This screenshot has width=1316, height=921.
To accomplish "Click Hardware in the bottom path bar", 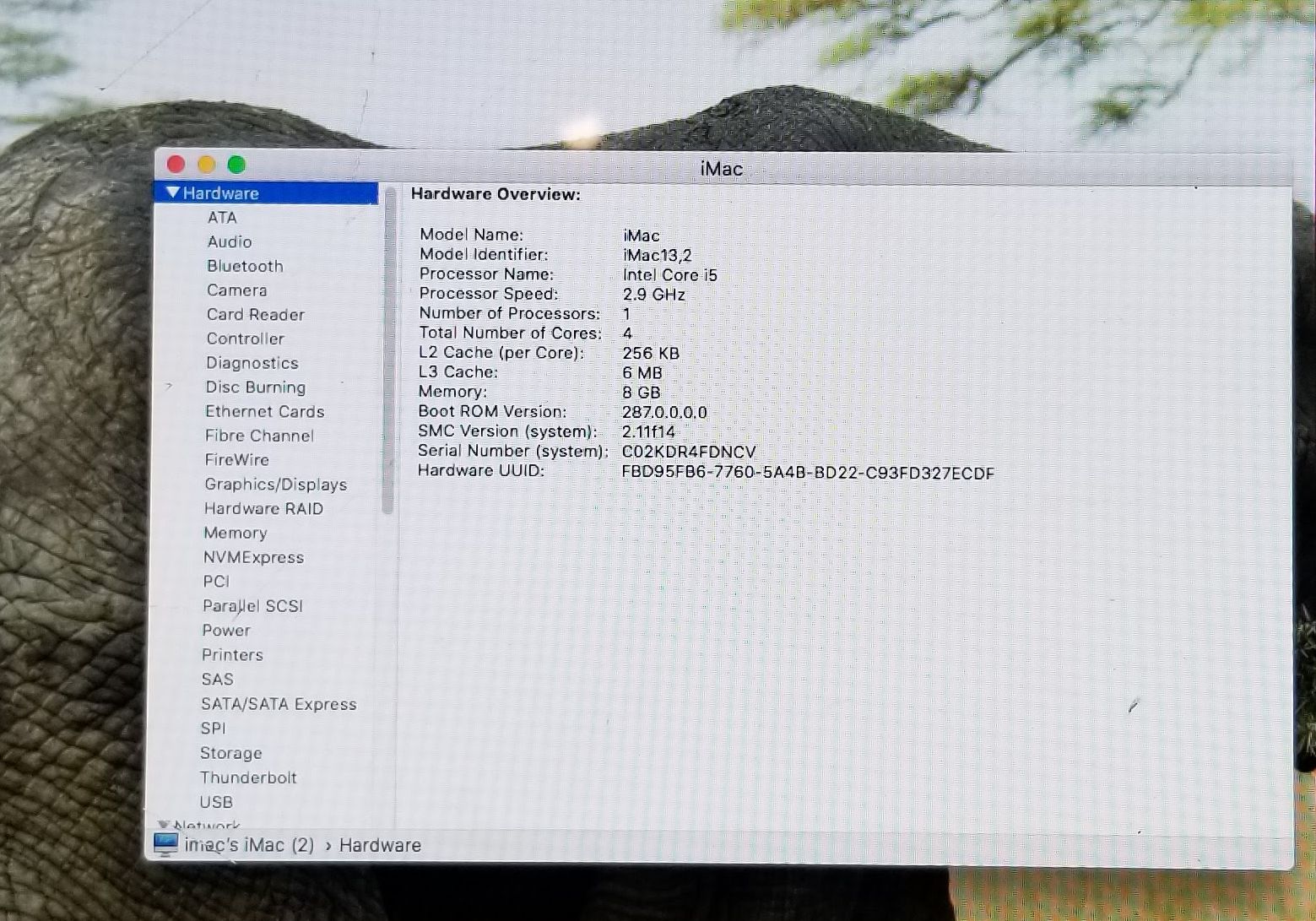I will pyautogui.click(x=380, y=845).
